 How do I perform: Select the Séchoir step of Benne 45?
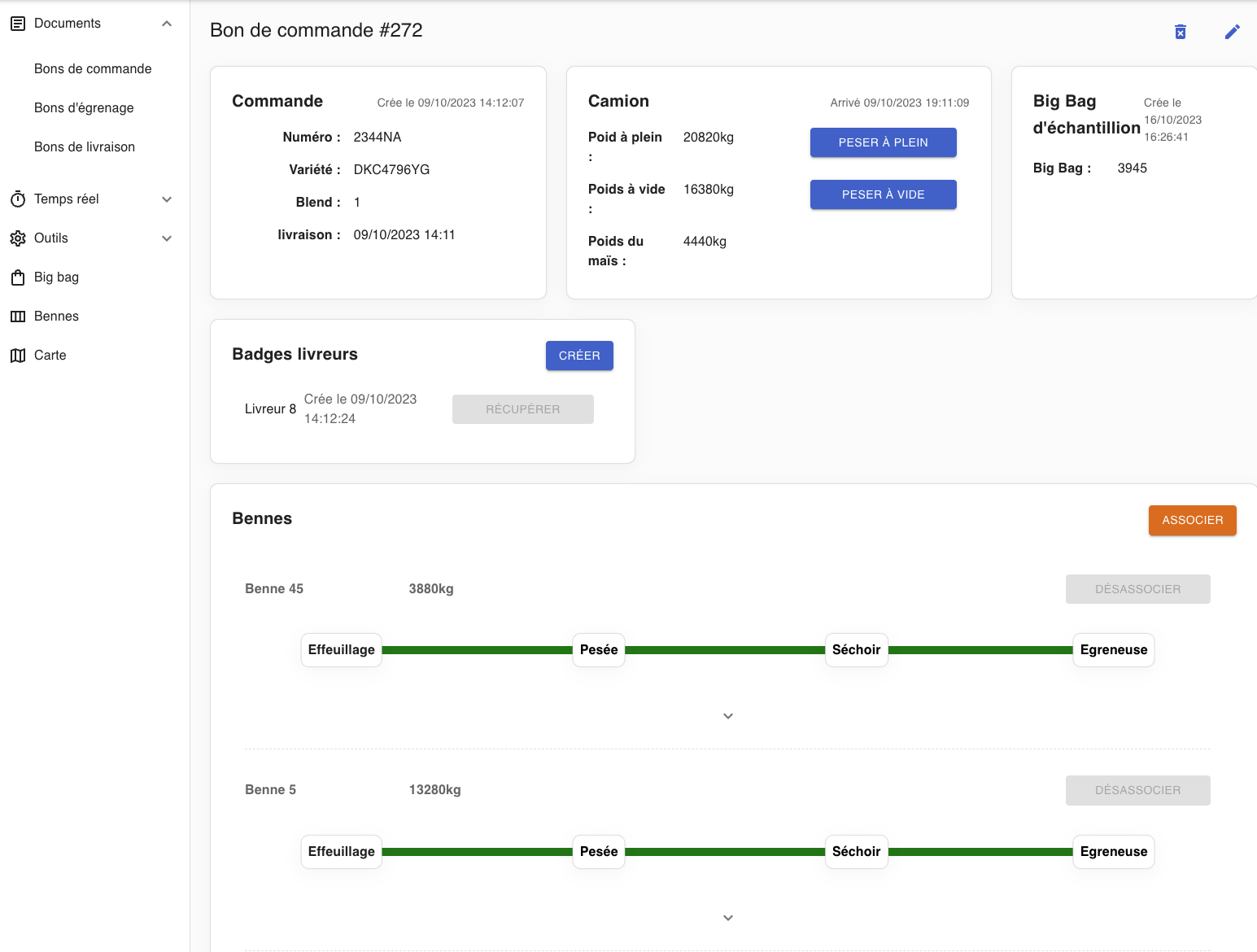tap(856, 650)
